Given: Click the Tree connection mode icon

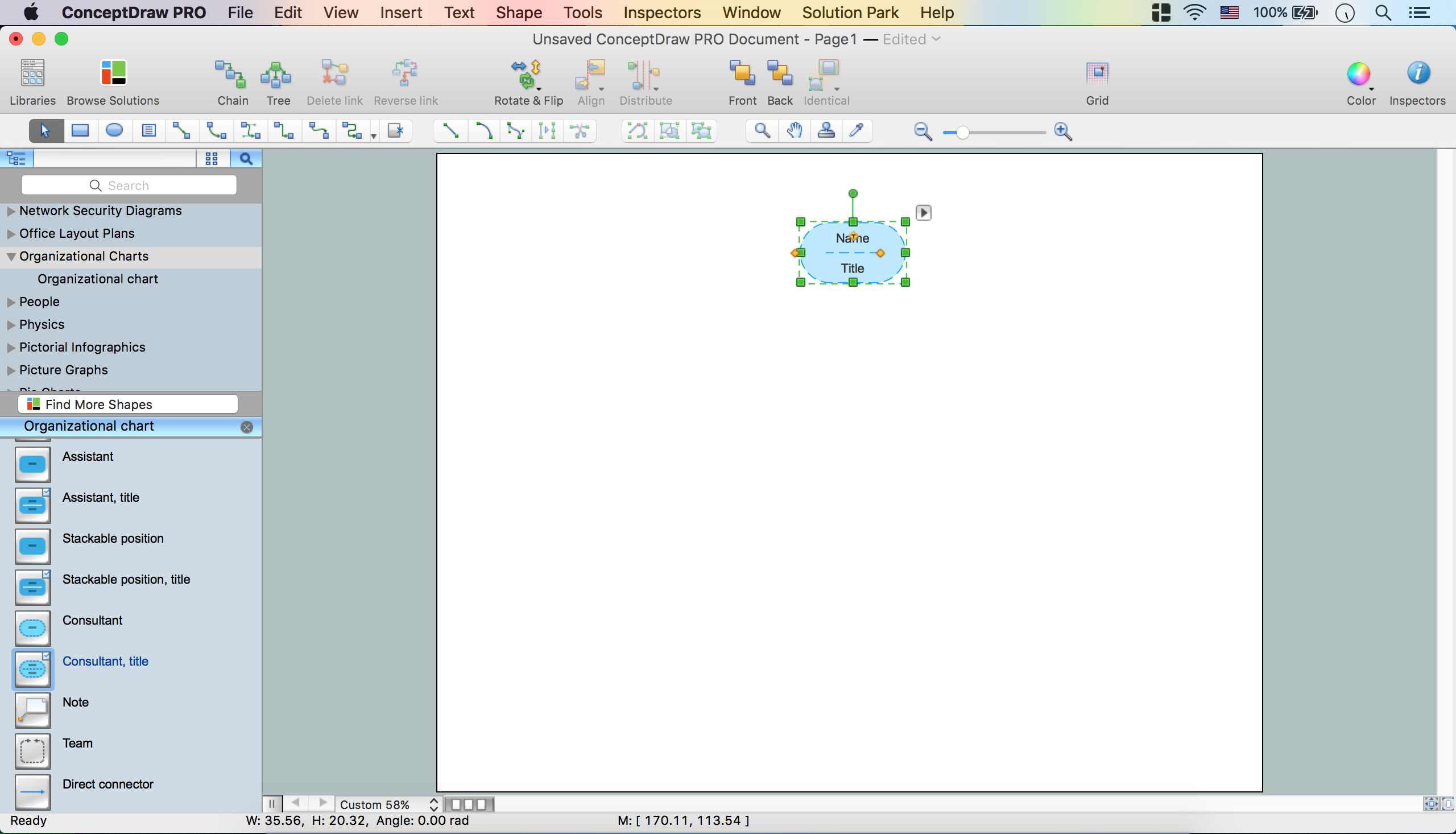Looking at the screenshot, I should coord(277,75).
